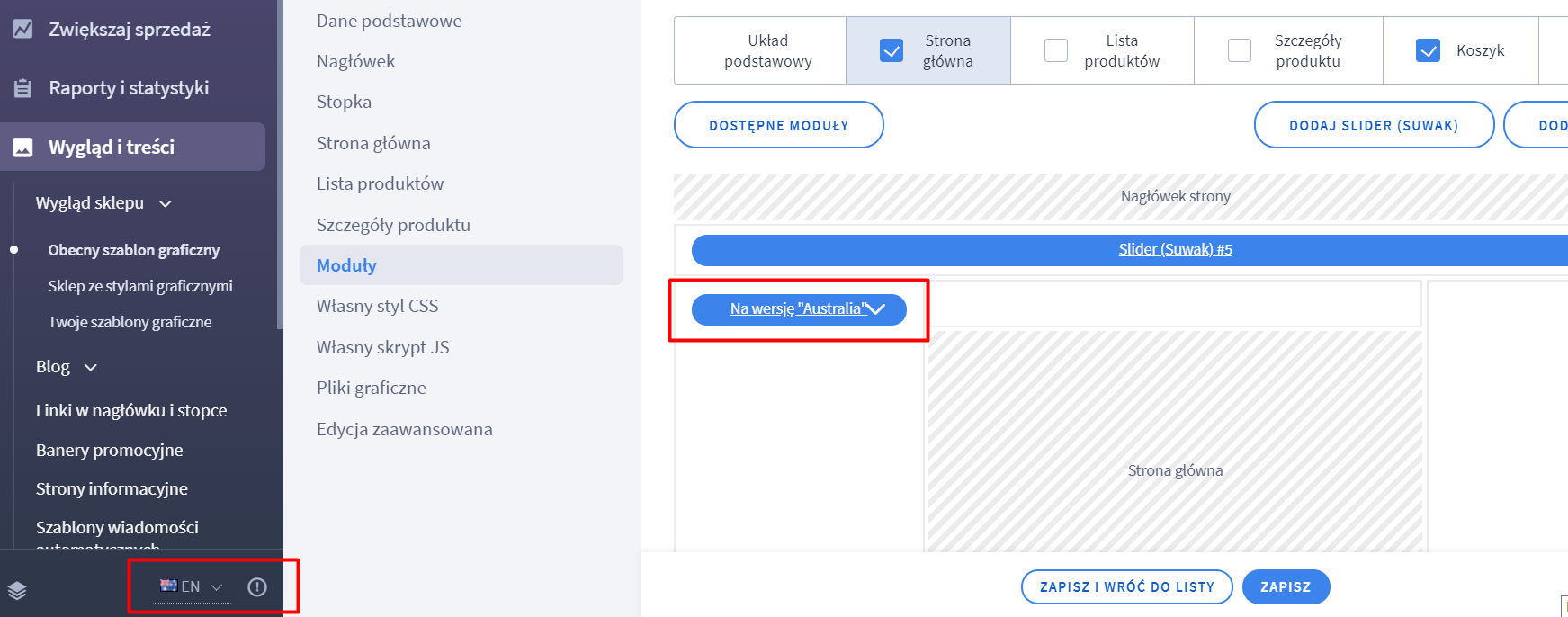Click the Zwiększaj sprzedaż chart icon
Viewport: 1568px width, 617px height.
(x=22, y=29)
